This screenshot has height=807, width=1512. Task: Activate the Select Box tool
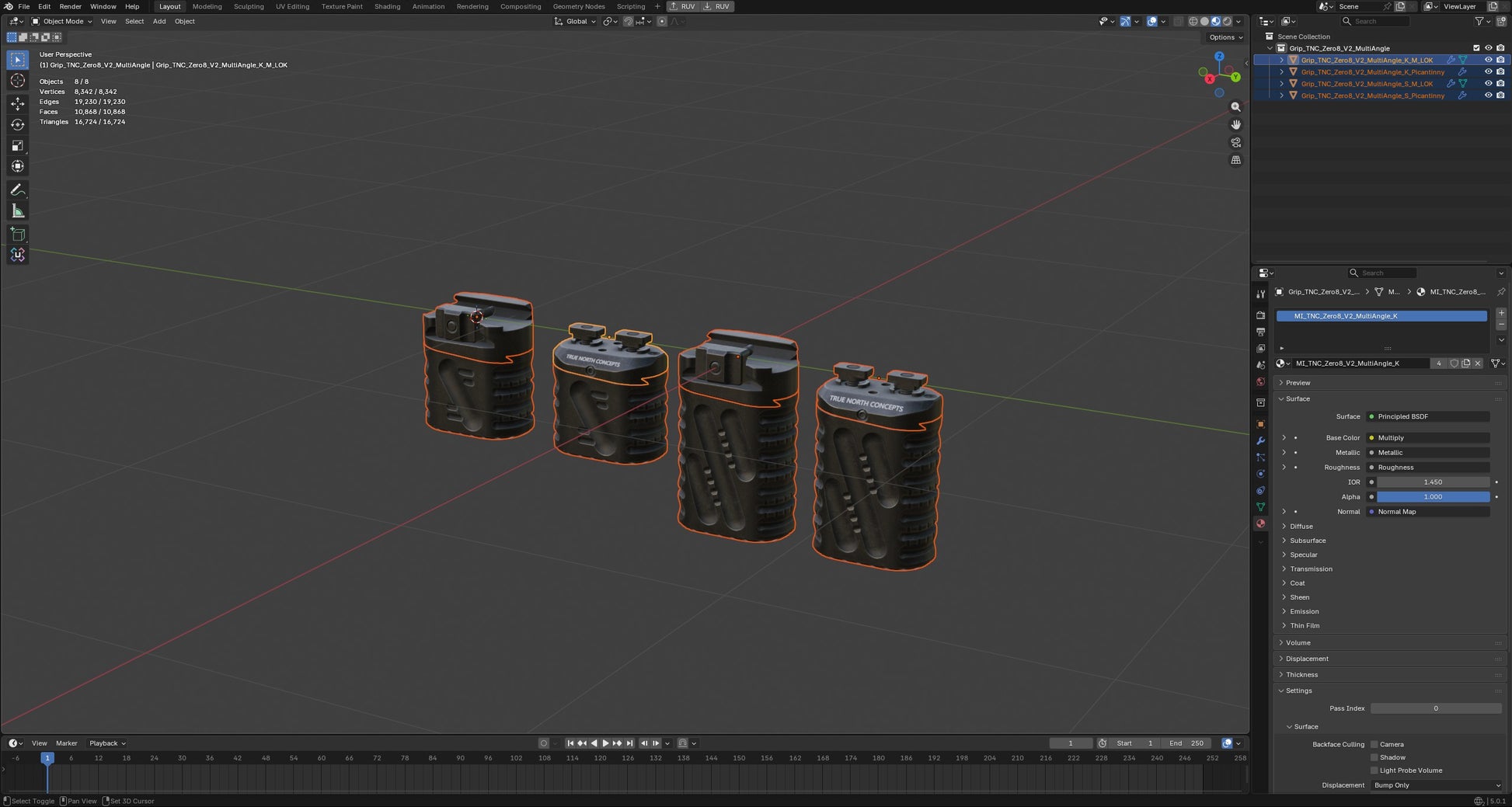coord(18,60)
